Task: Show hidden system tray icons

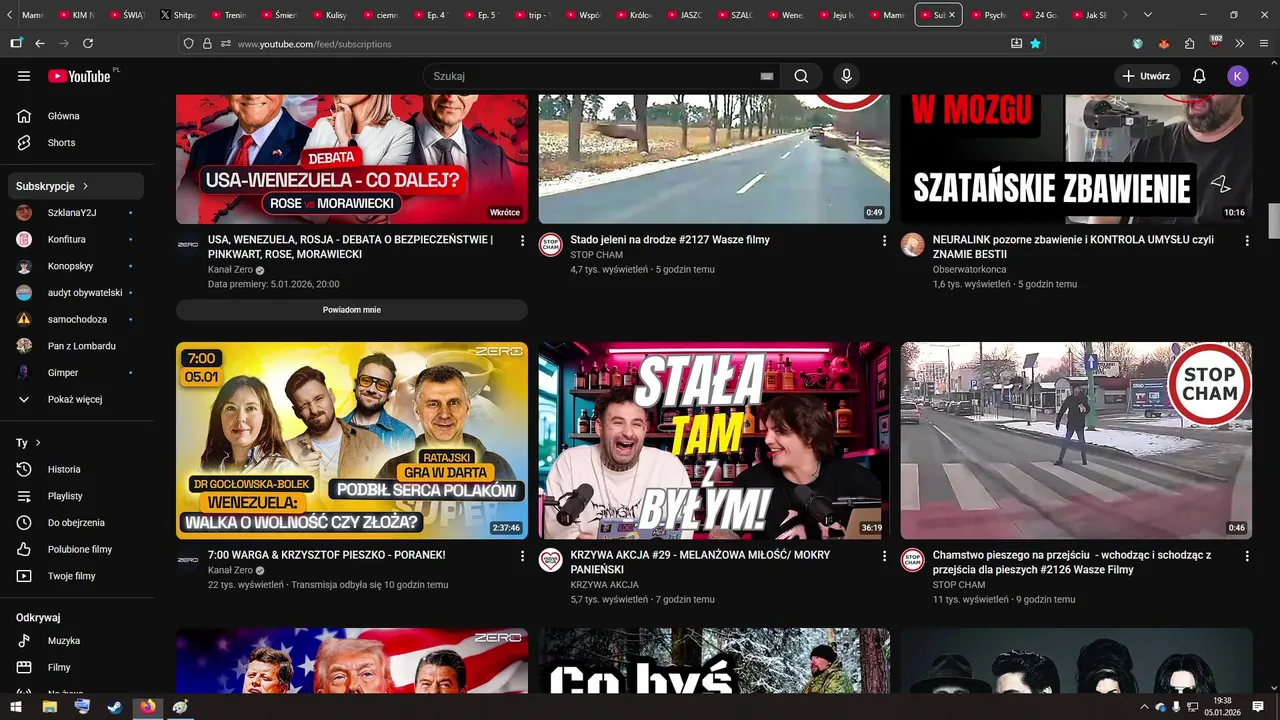Action: (1144, 707)
